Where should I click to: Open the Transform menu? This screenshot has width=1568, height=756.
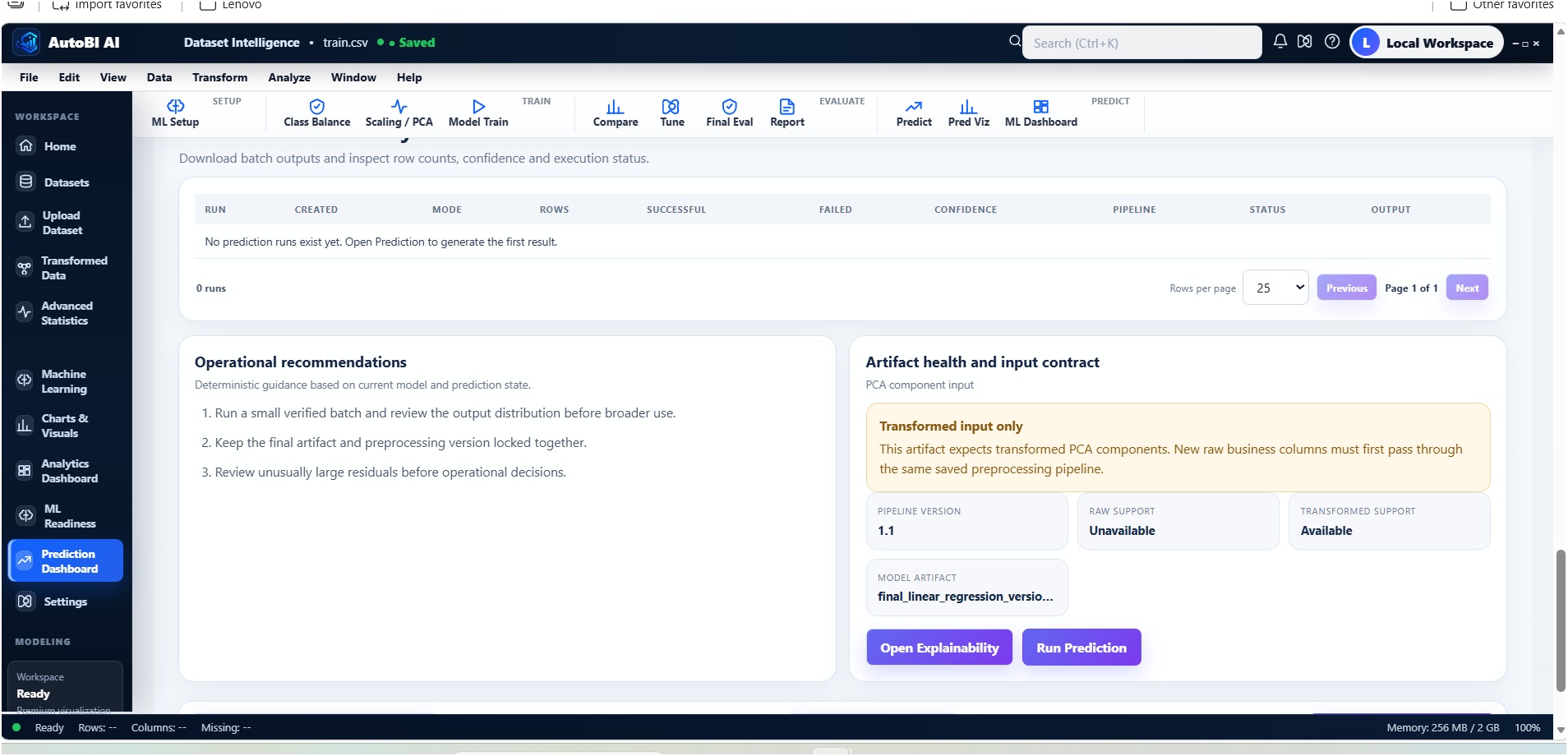[x=219, y=77]
